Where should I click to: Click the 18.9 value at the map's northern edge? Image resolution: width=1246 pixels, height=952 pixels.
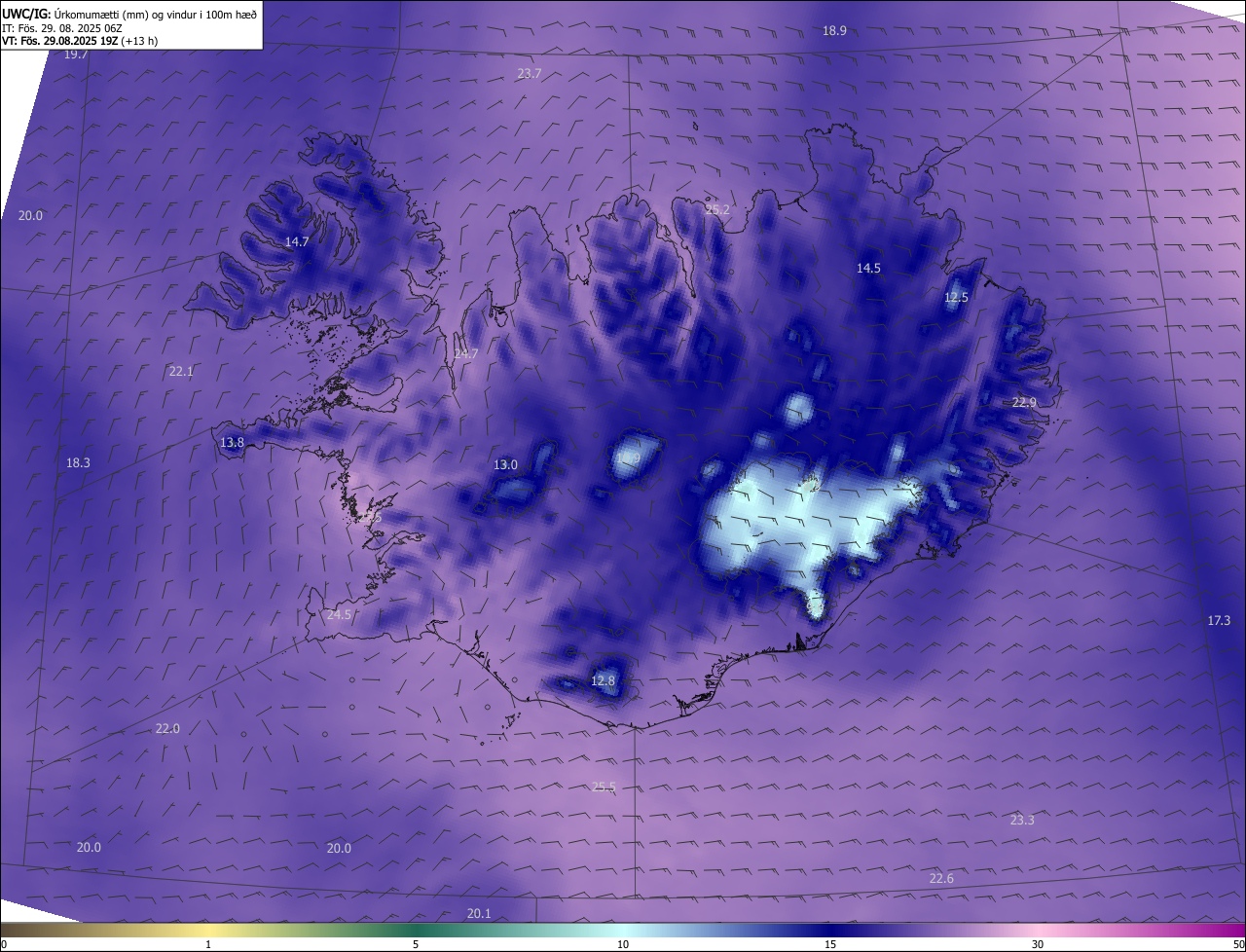pos(834,31)
